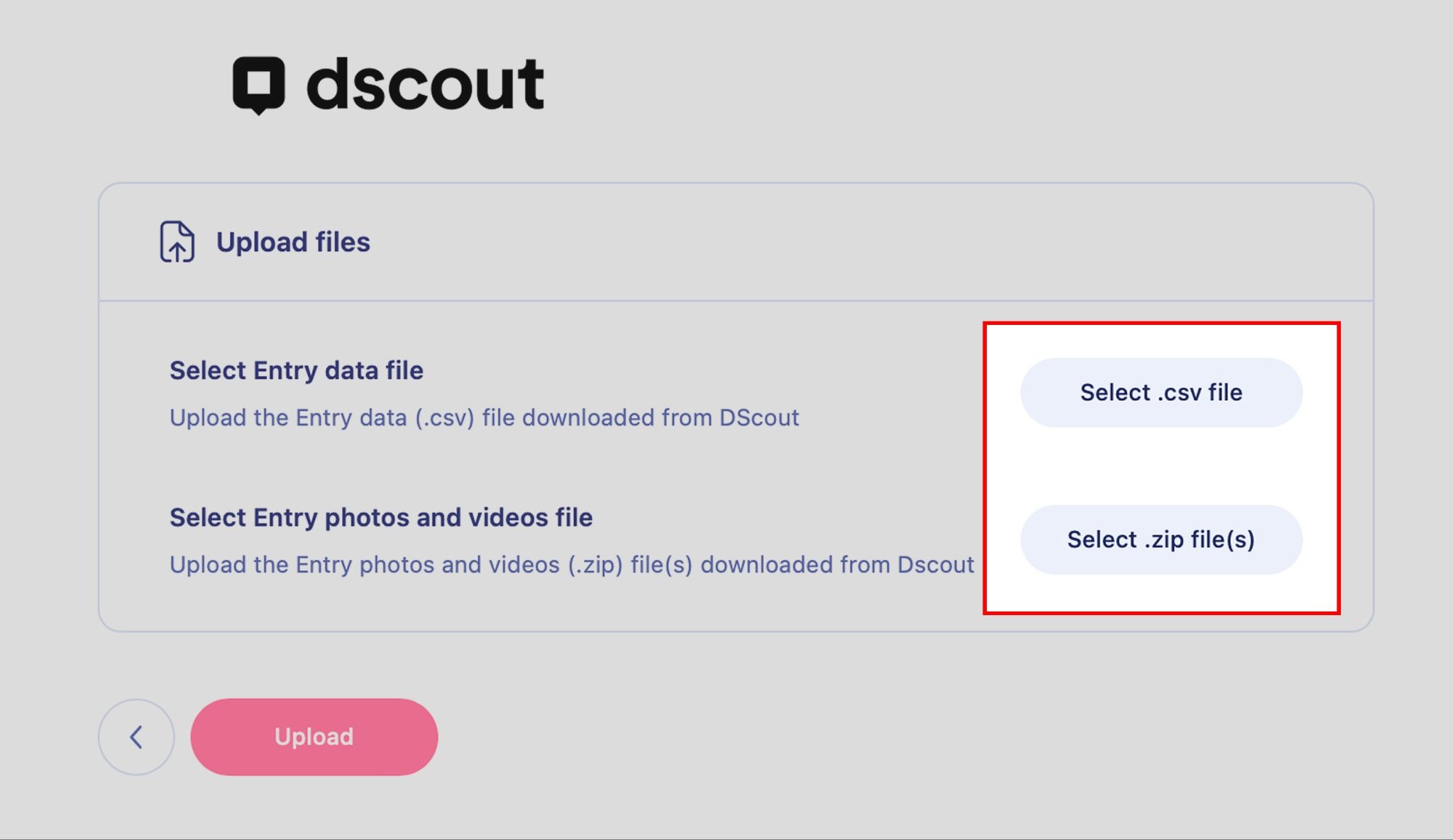1453x840 pixels.
Task: Click the word Dscout in zip description
Action: point(935,565)
